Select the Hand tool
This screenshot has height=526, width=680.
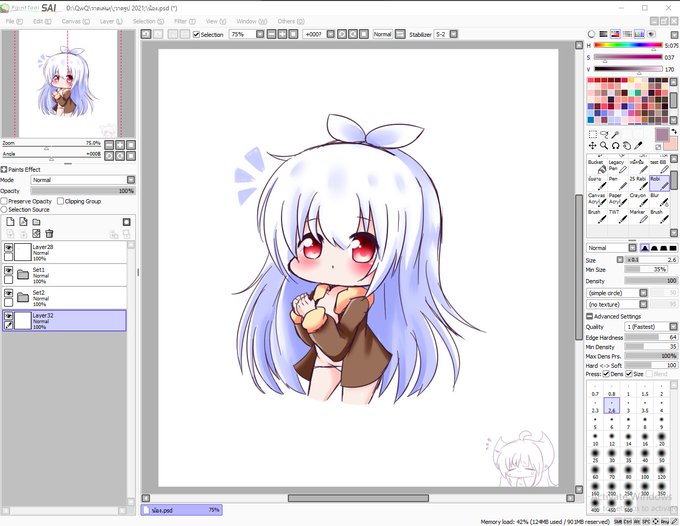pos(627,146)
